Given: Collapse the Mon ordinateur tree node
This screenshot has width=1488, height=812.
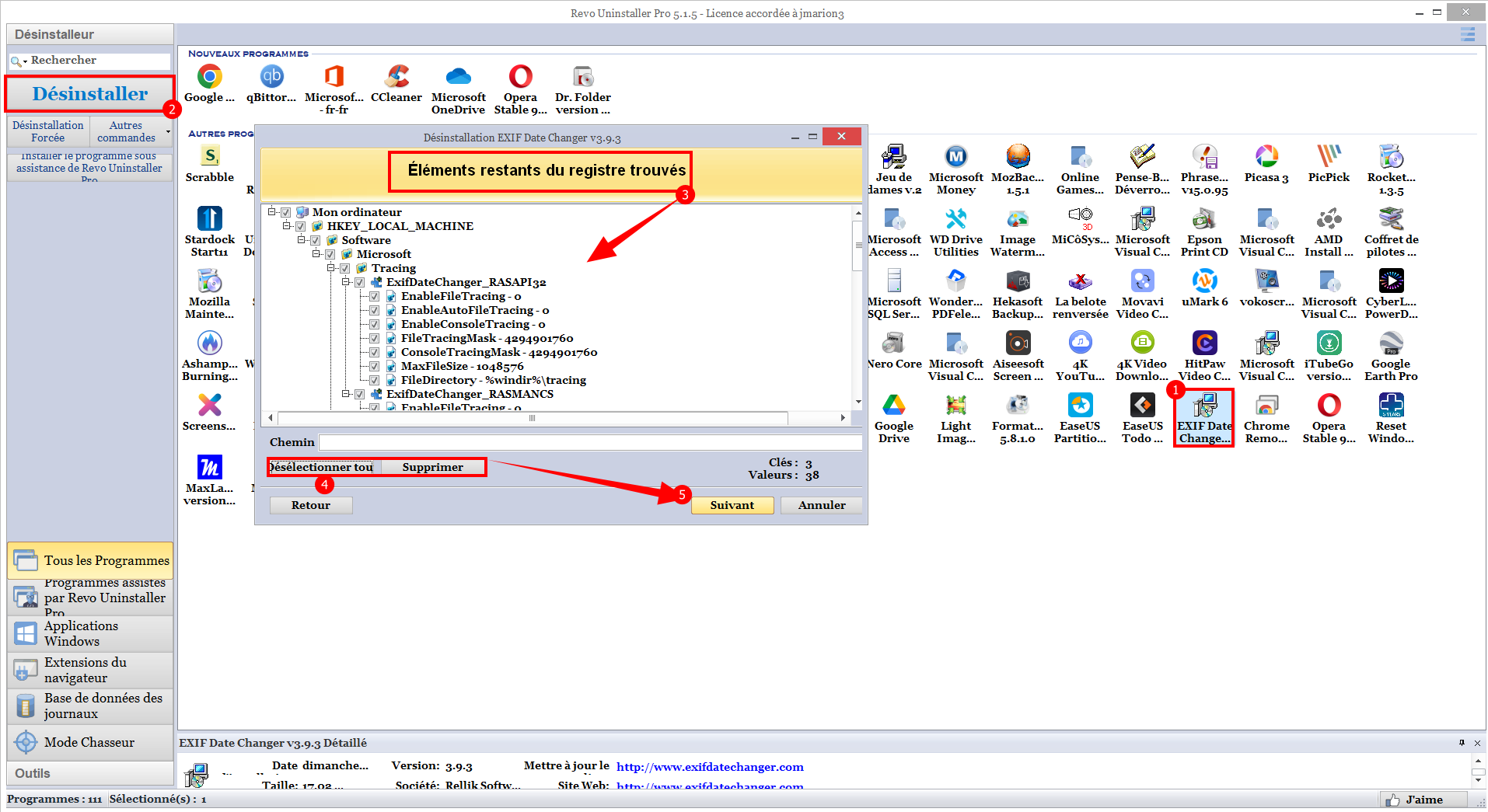Looking at the screenshot, I should [272, 211].
